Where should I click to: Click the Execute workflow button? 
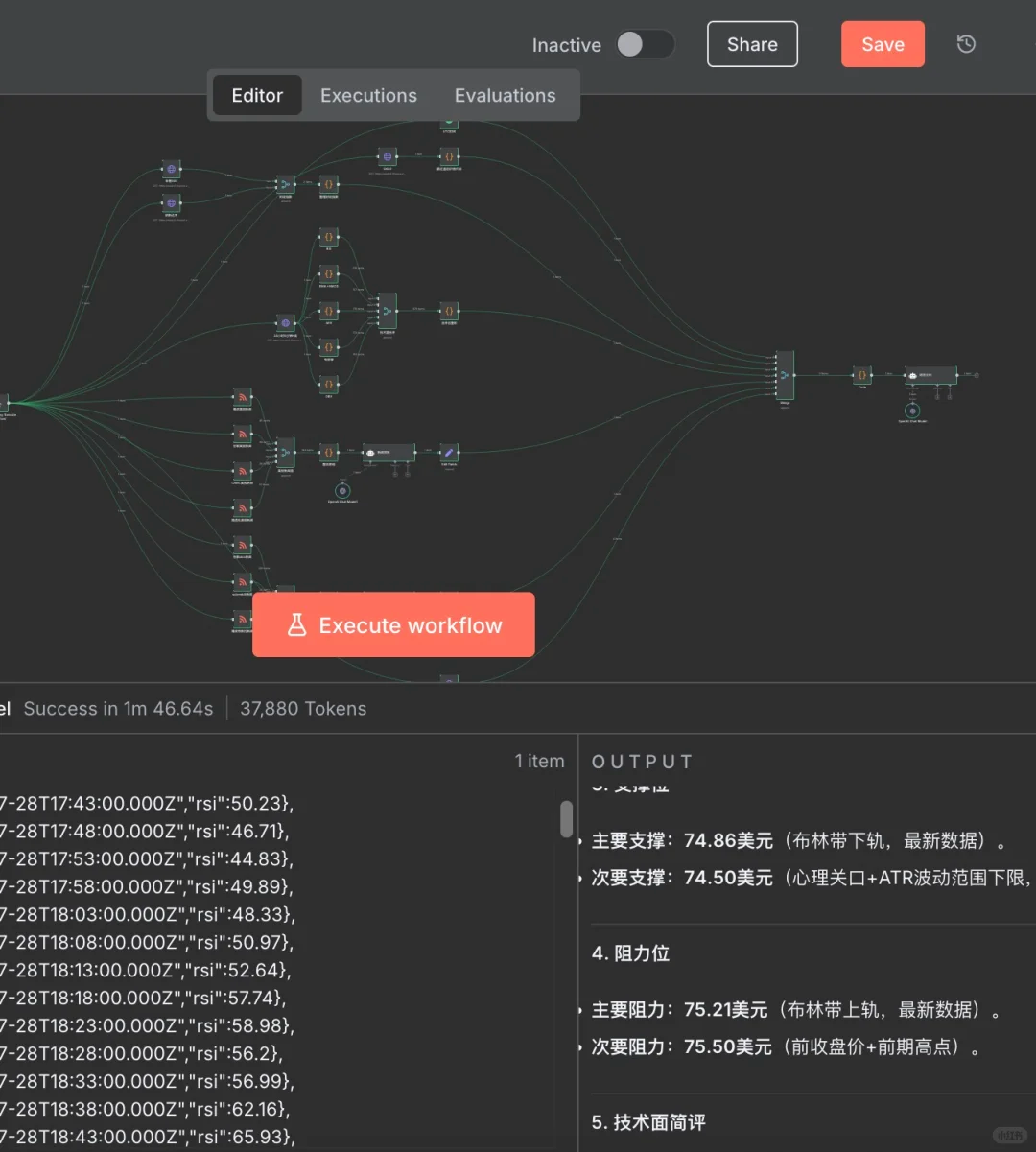pyautogui.click(x=393, y=624)
